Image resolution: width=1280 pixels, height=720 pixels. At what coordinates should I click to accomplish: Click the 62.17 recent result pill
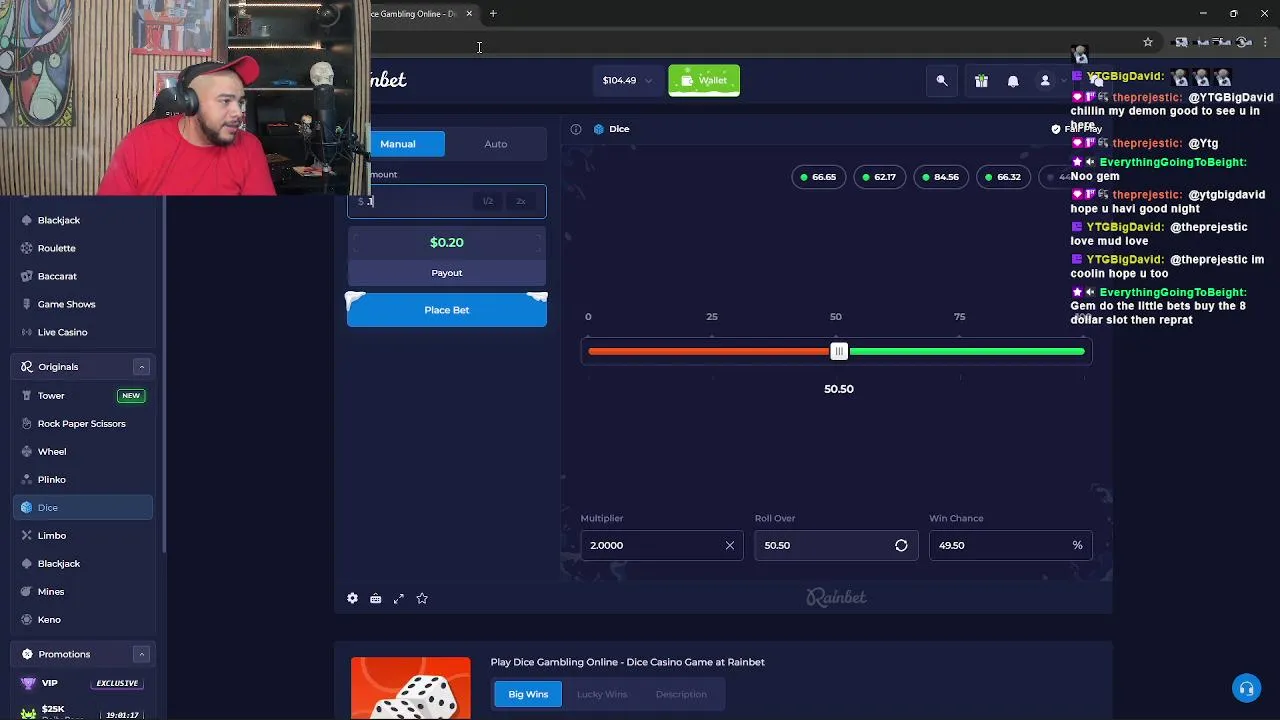pyautogui.click(x=880, y=177)
